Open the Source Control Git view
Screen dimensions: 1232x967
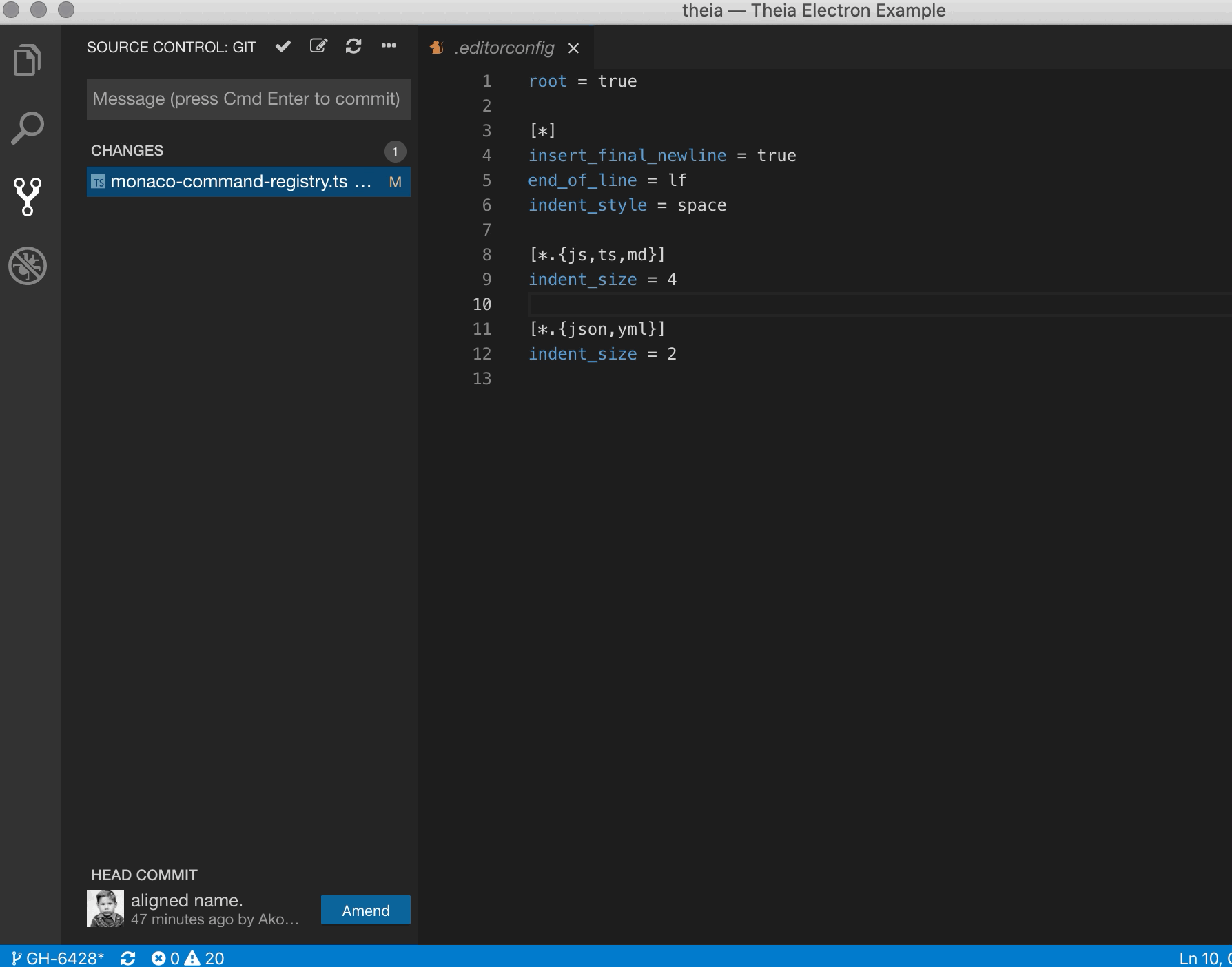[28, 197]
